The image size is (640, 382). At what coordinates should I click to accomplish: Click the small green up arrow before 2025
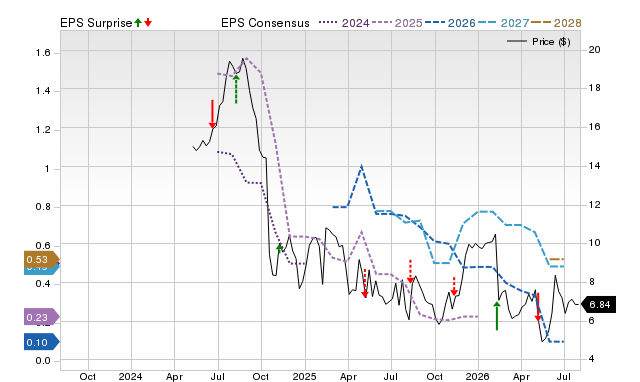point(280,248)
